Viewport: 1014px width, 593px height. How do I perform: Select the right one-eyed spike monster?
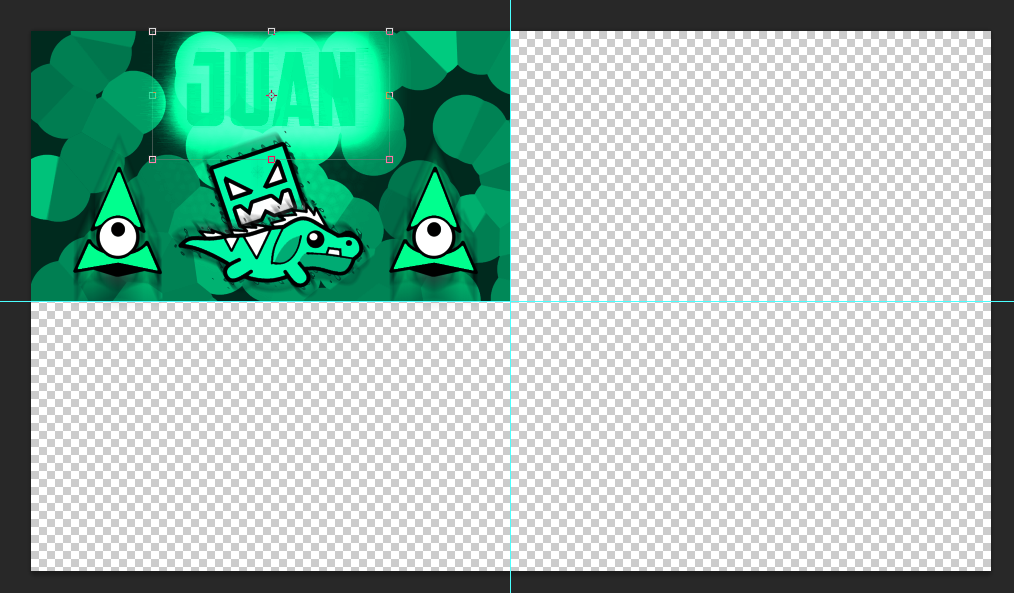434,222
